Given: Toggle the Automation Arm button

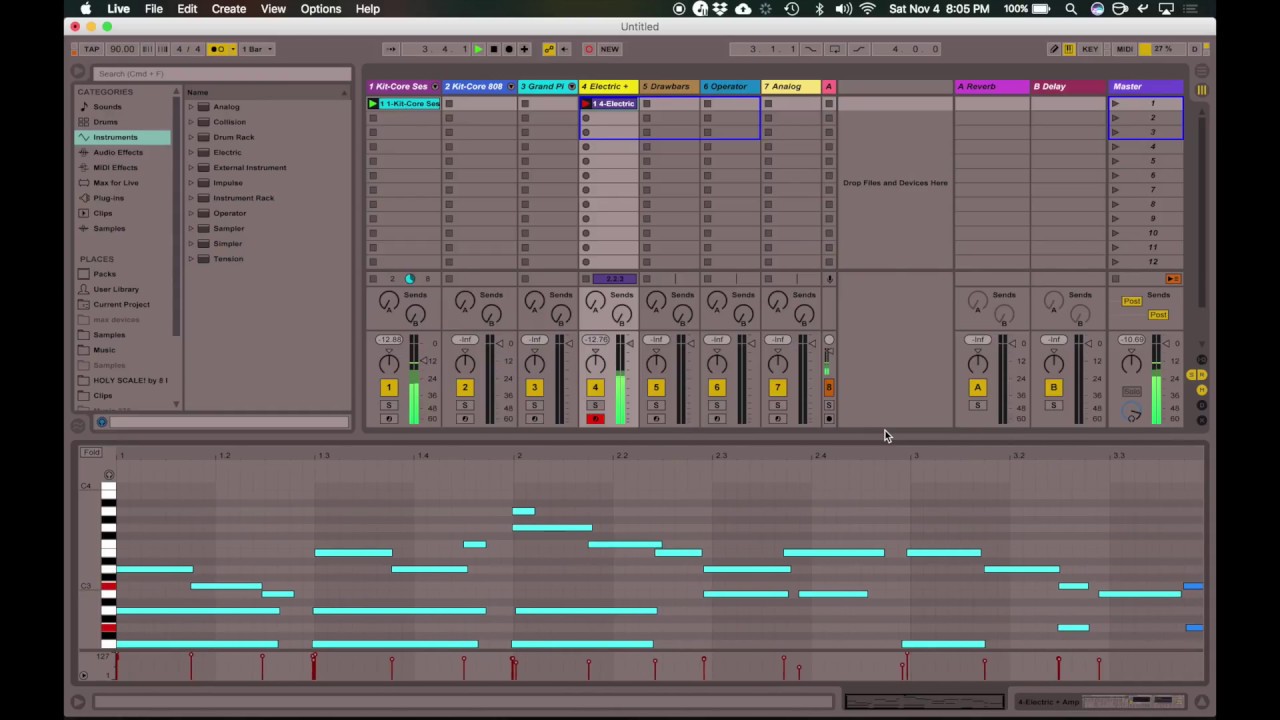Looking at the screenshot, I should coord(548,49).
